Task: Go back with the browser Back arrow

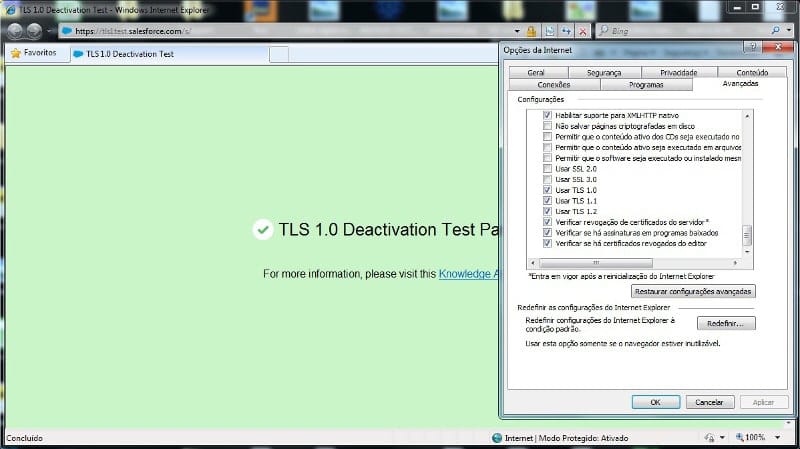Action: point(15,31)
